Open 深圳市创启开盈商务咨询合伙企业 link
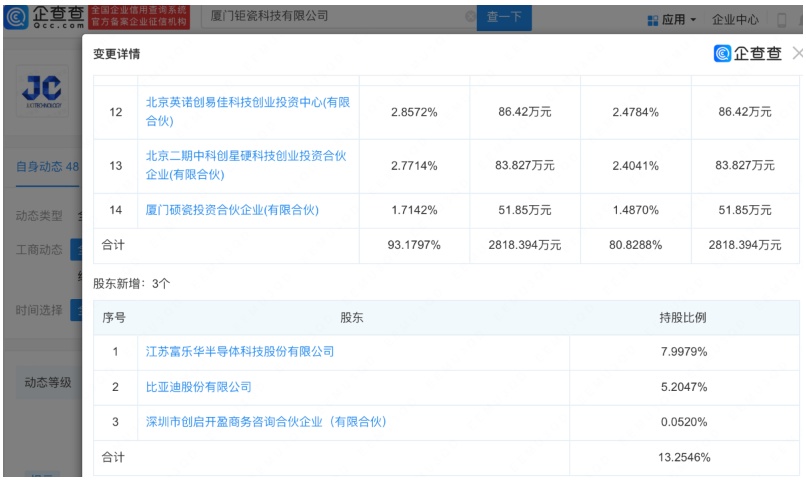The image size is (806, 480). pyautogui.click(x=266, y=422)
